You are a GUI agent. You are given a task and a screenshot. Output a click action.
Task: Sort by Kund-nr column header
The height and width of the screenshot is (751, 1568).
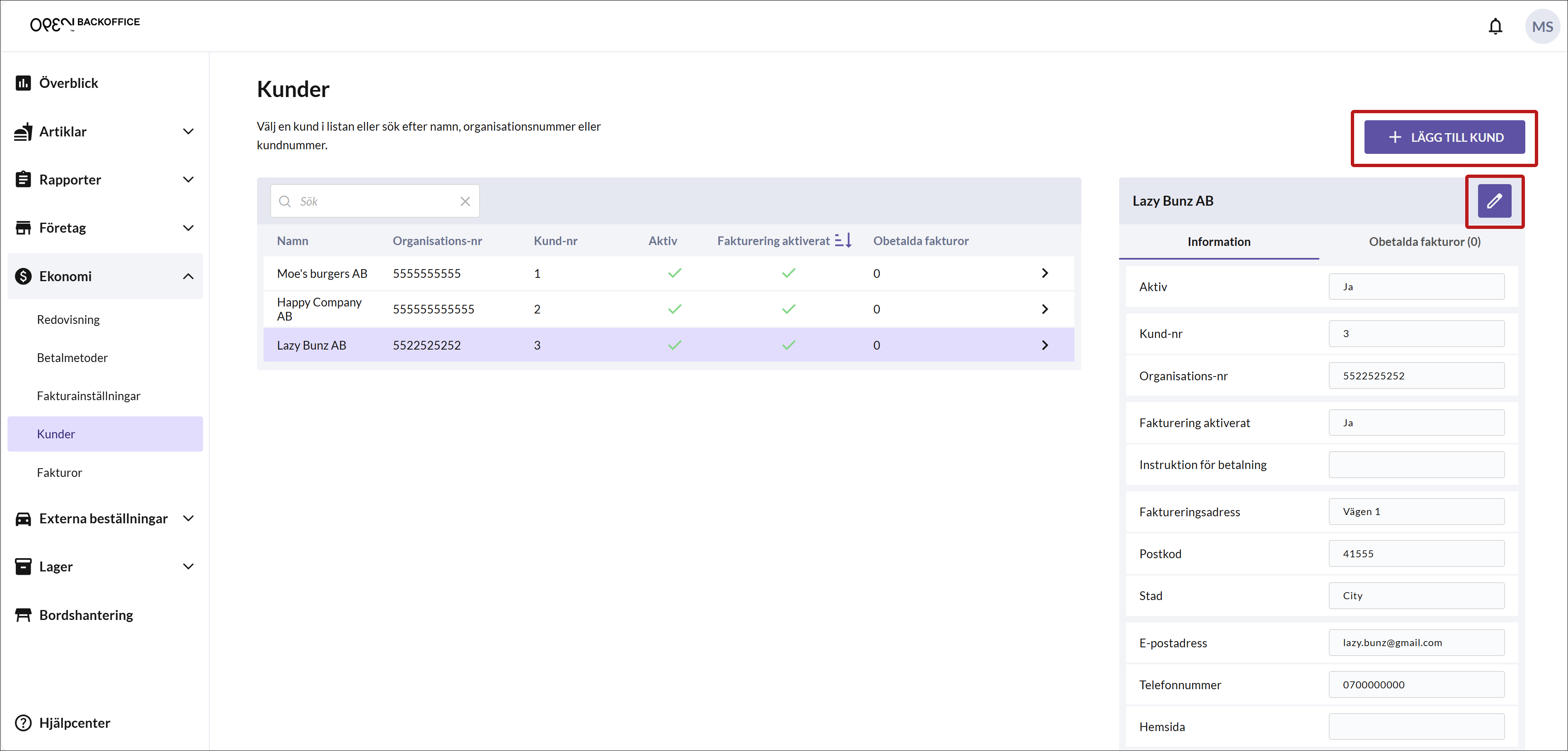point(555,241)
